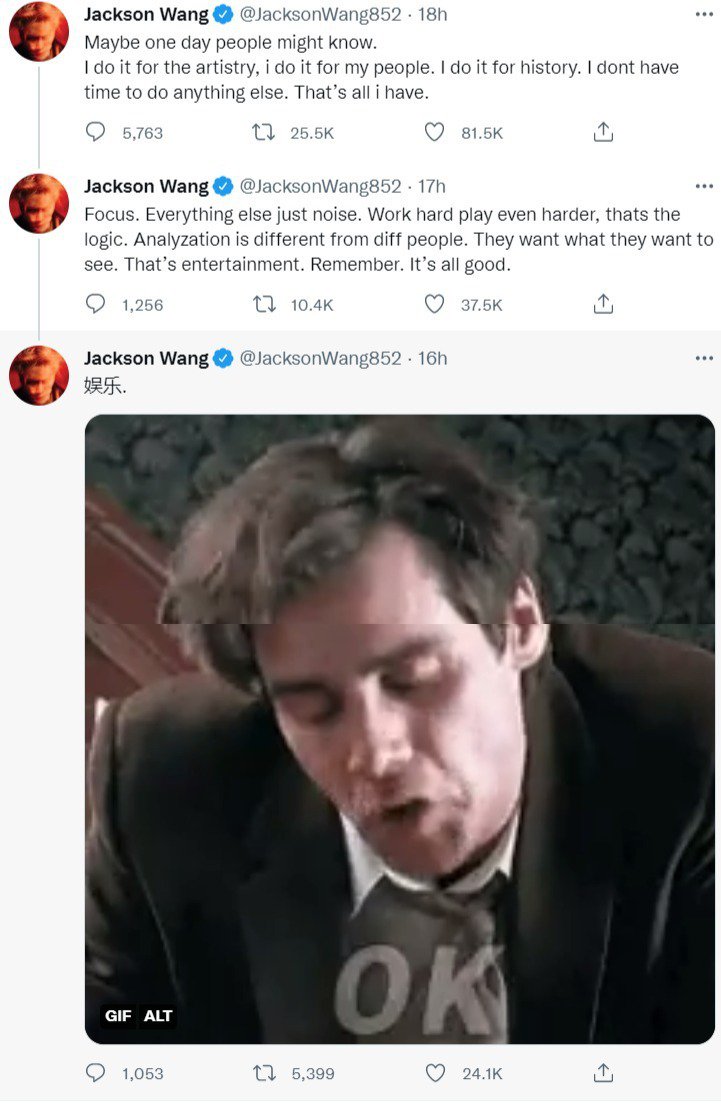Reply to the tweet with 1,256 replies
This screenshot has height=1109, width=721.
[96, 304]
